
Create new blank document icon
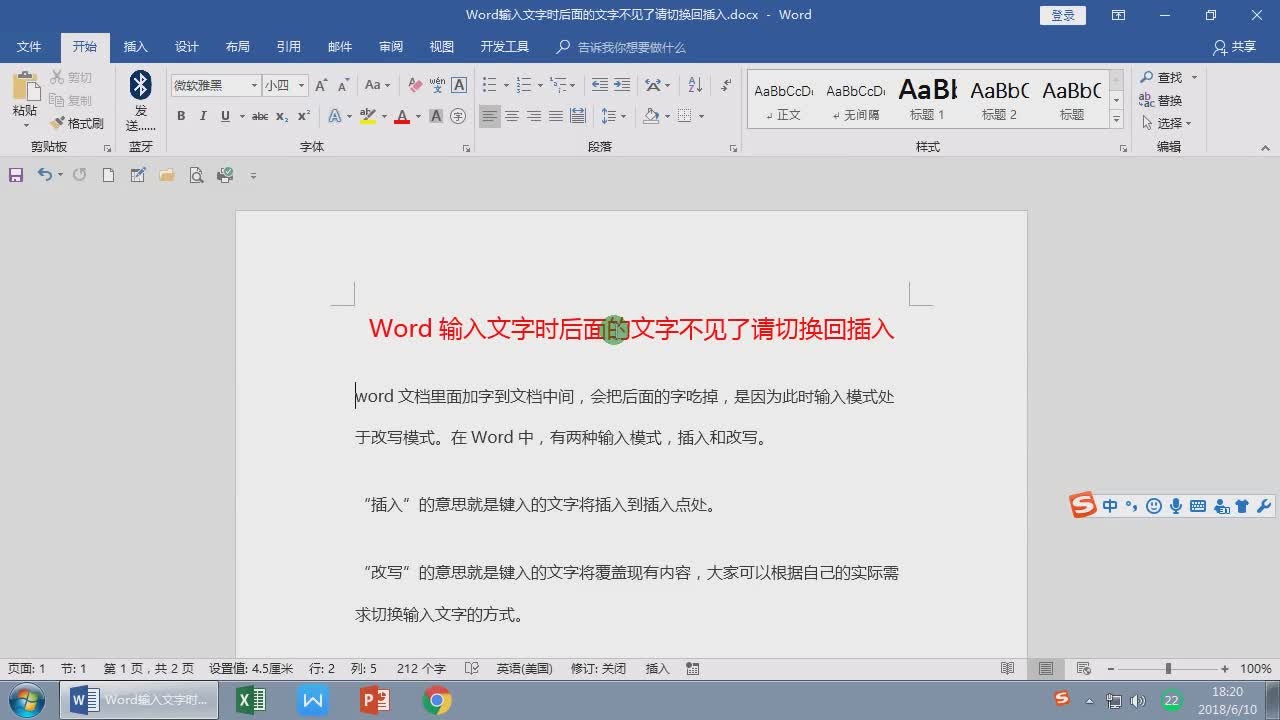point(108,175)
